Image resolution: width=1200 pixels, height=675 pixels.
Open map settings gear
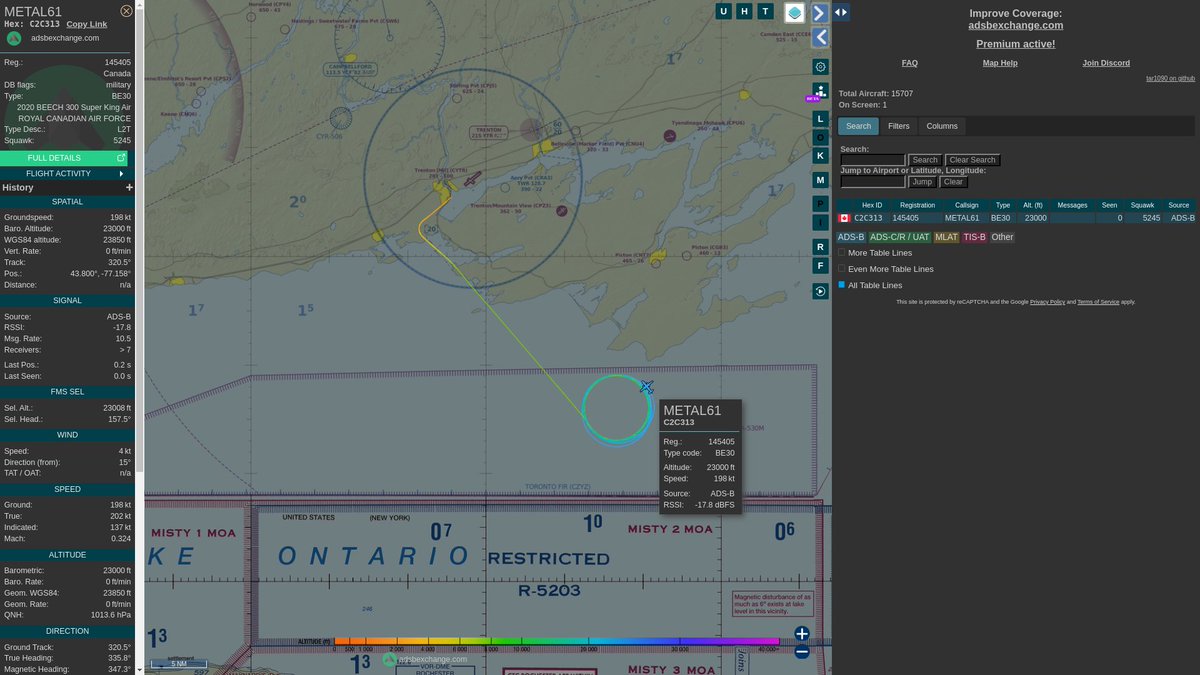[x=820, y=67]
